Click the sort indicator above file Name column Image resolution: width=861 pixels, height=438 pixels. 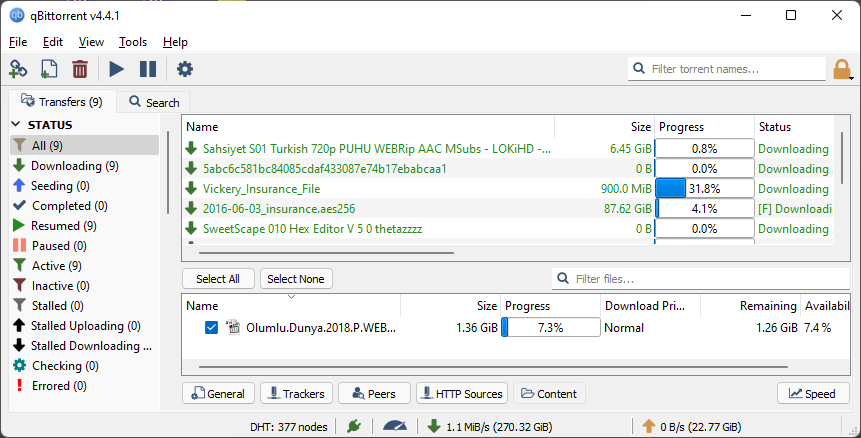tap(292, 297)
